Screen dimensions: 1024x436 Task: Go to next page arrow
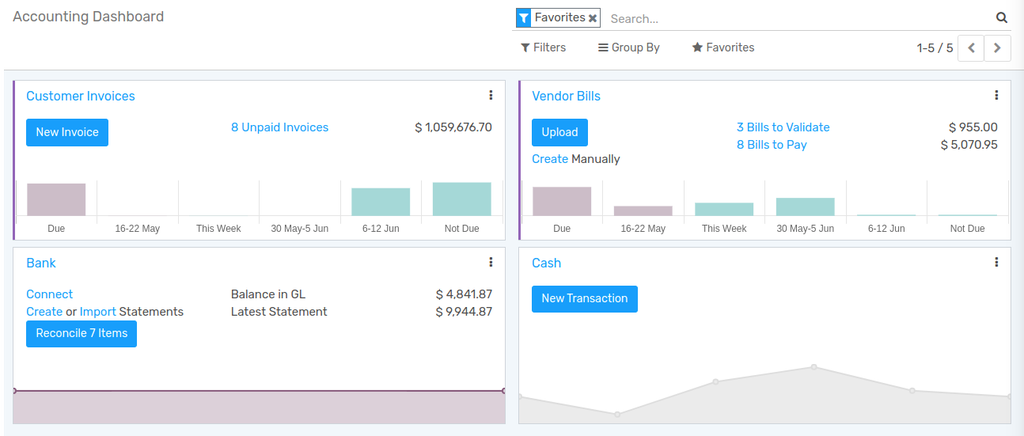pos(997,48)
